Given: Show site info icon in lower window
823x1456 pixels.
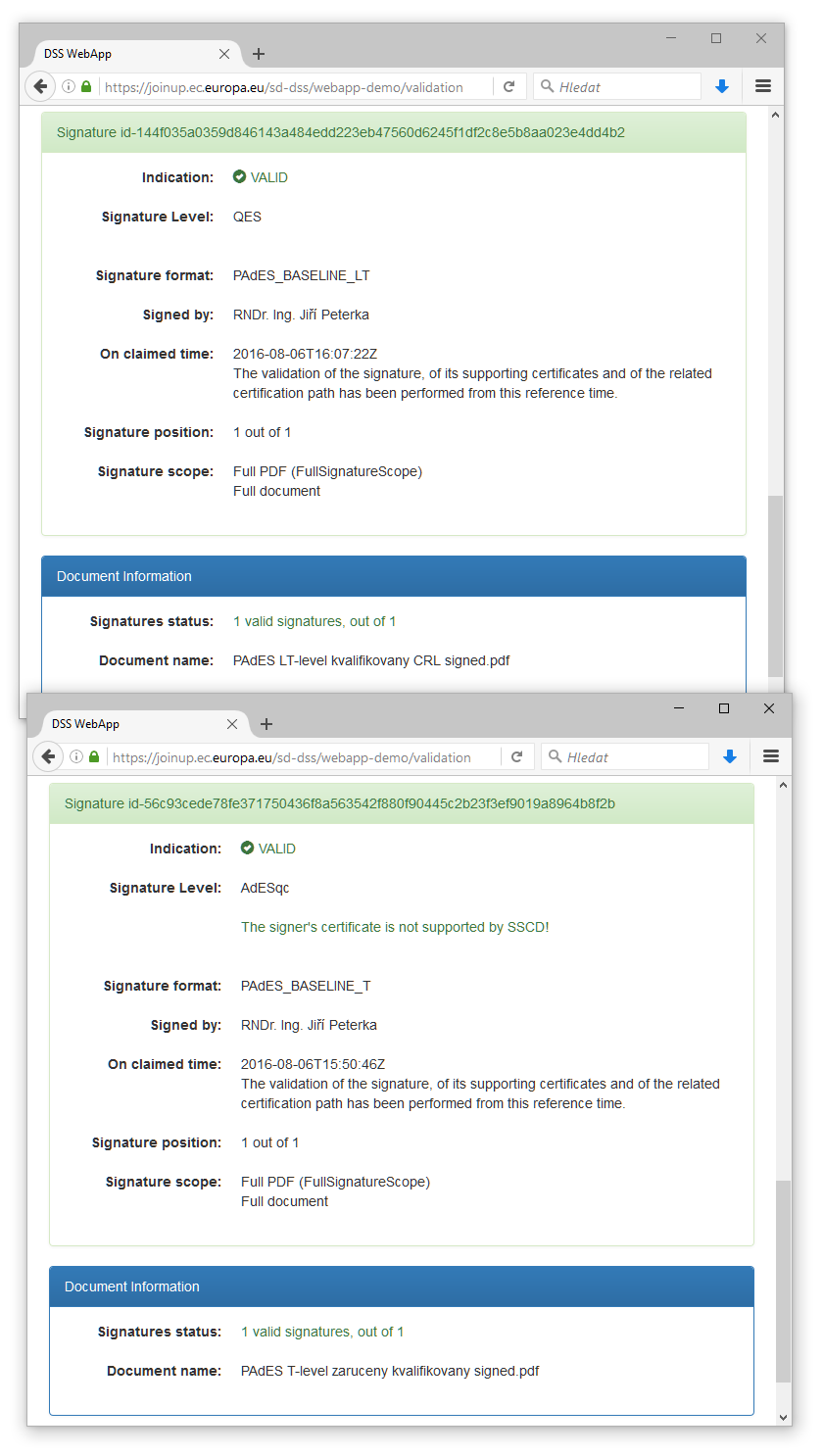Looking at the screenshot, I should 76,756.
